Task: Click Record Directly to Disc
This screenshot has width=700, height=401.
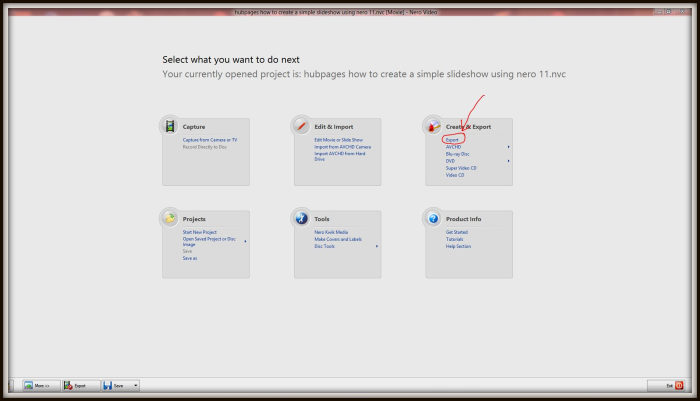Action: click(204, 147)
